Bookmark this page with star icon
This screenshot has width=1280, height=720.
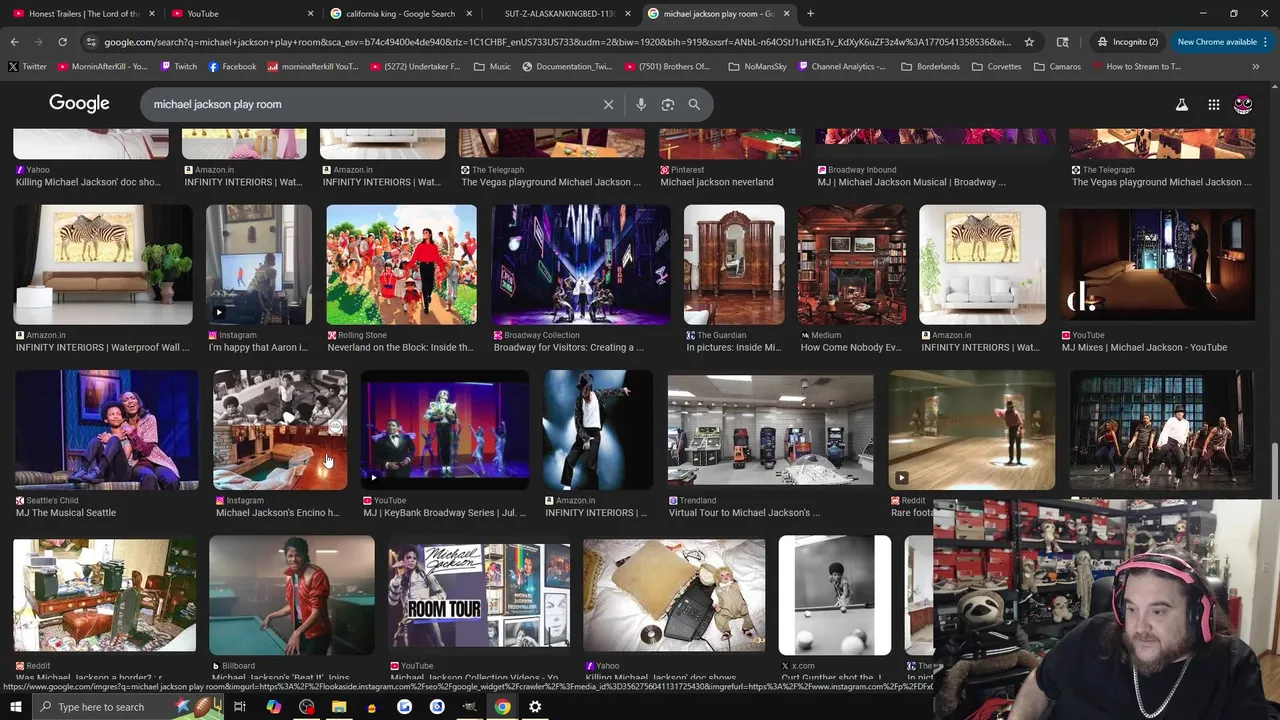click(x=1029, y=42)
